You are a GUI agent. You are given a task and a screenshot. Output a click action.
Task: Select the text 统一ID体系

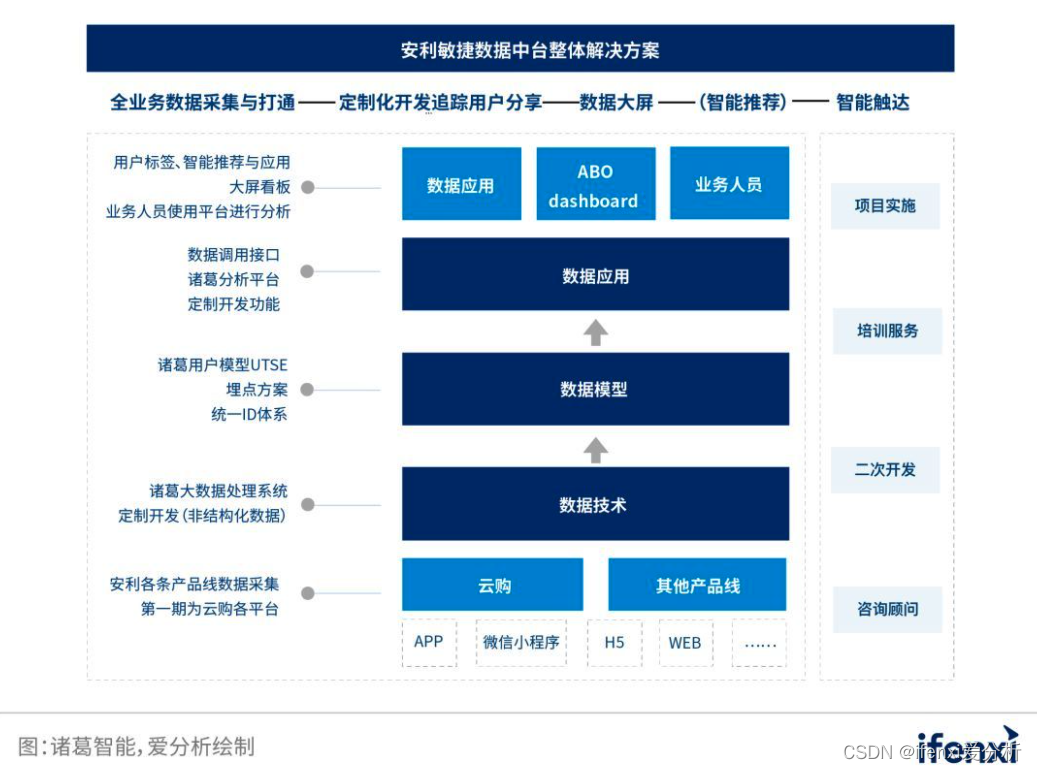coord(249,415)
